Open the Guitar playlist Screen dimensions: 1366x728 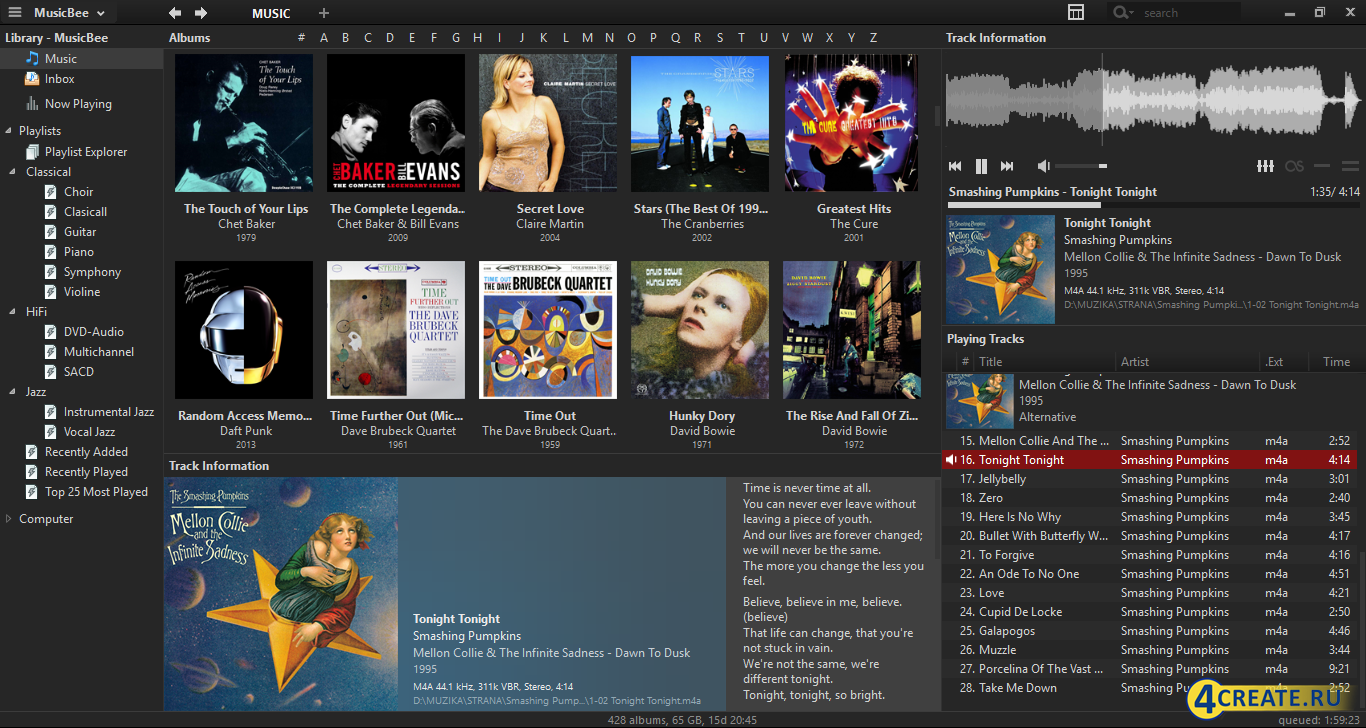pyautogui.click(x=80, y=232)
